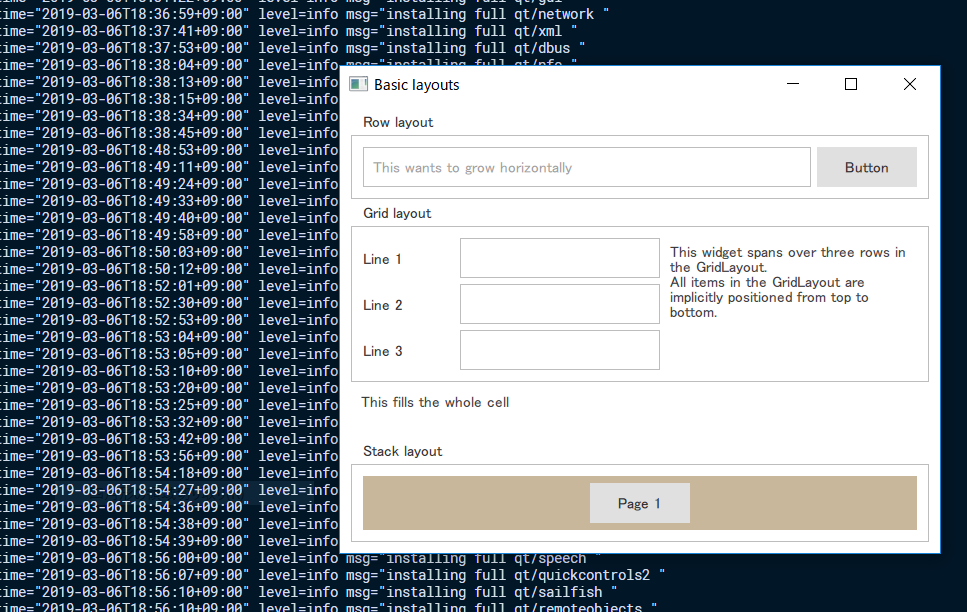Screen dimensions: 967x612
Task: Close the Basic layouts window
Action: point(910,84)
